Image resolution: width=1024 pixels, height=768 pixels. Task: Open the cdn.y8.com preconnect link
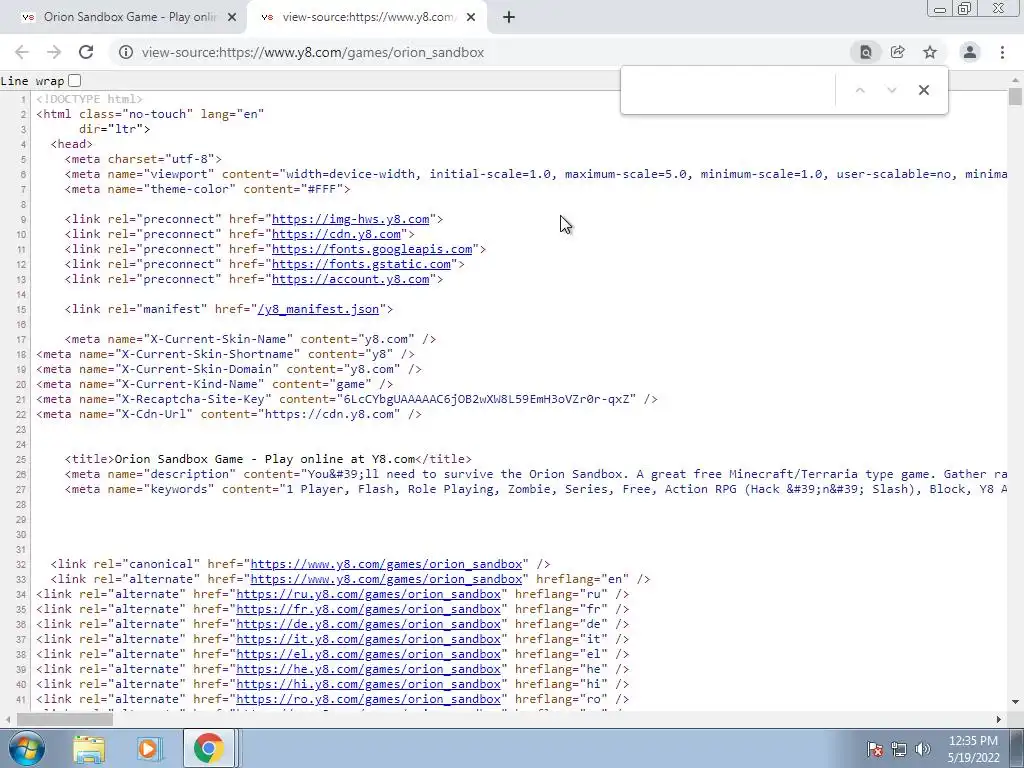(x=336, y=234)
